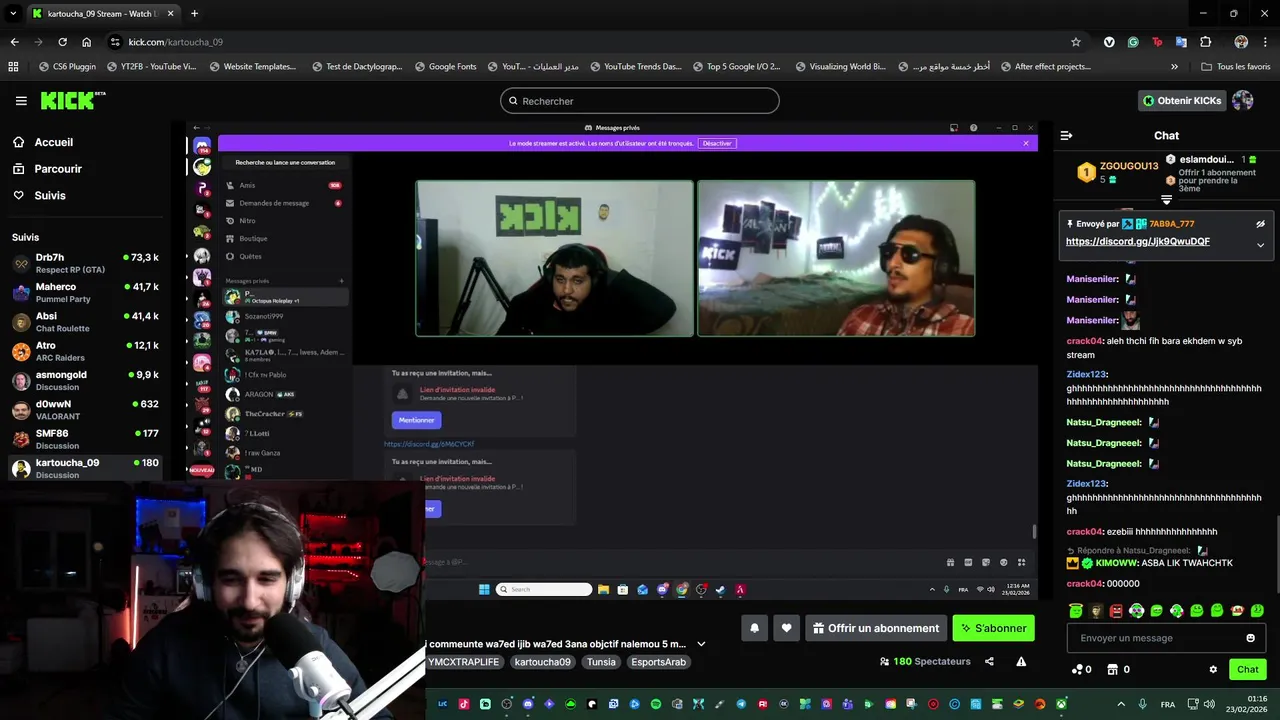Reply to ZGOUGOU13 top gifter entry
1280x720 pixels.
click(1117, 172)
